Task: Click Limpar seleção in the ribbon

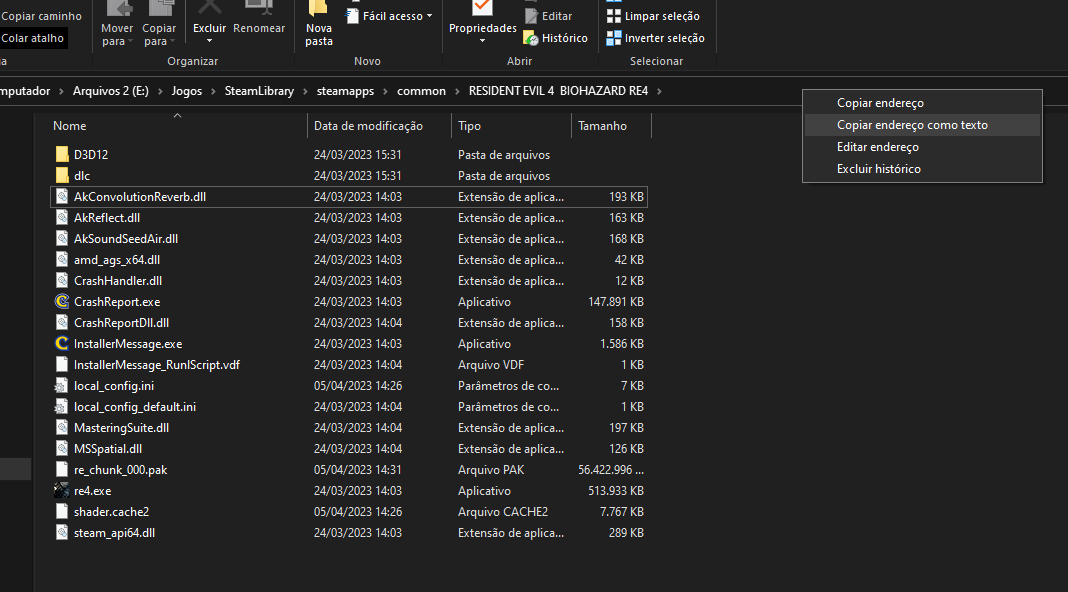Action: (653, 16)
